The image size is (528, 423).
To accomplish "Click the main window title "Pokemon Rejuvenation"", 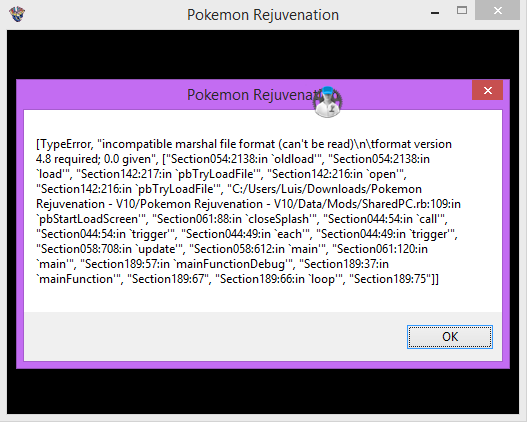I will click(x=263, y=15).
